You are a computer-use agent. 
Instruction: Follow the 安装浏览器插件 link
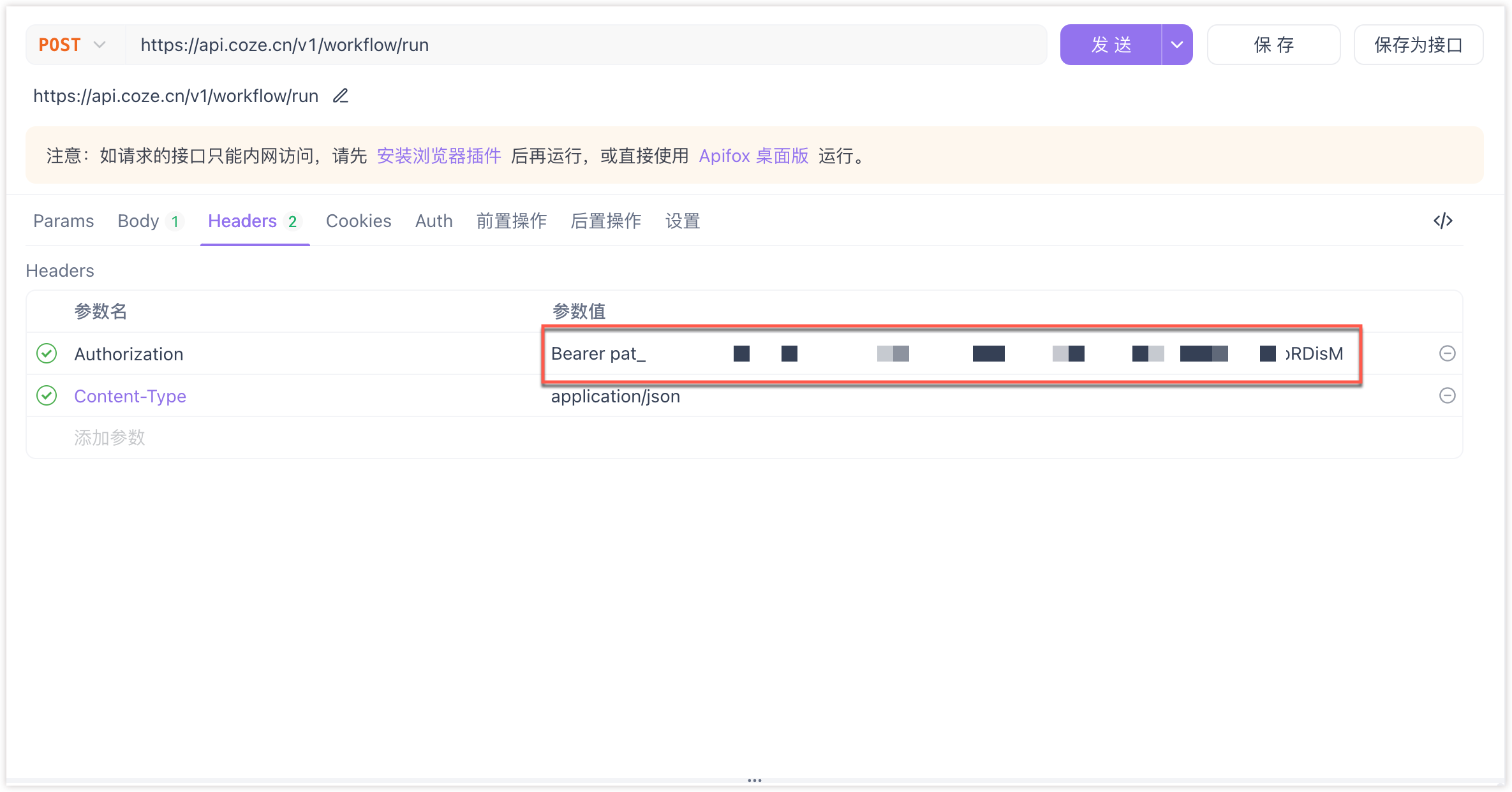(439, 156)
